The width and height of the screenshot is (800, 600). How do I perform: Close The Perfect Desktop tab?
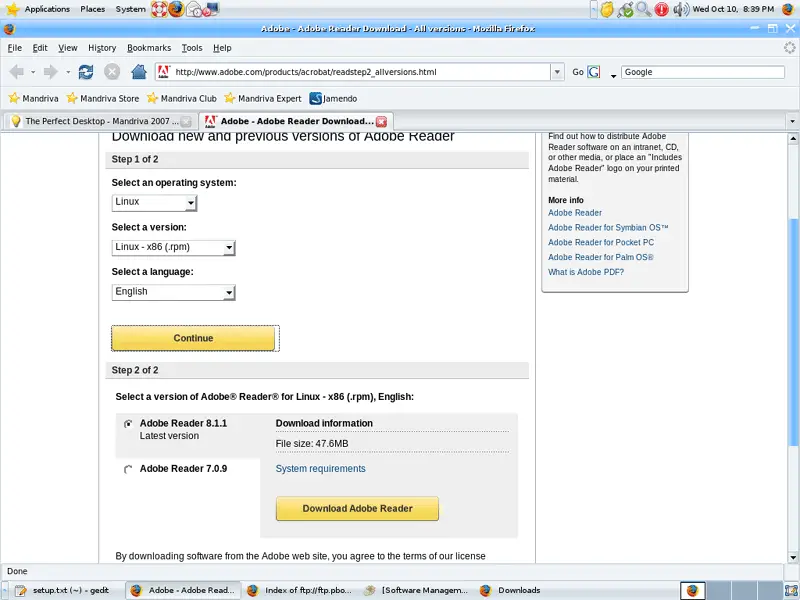click(186, 121)
